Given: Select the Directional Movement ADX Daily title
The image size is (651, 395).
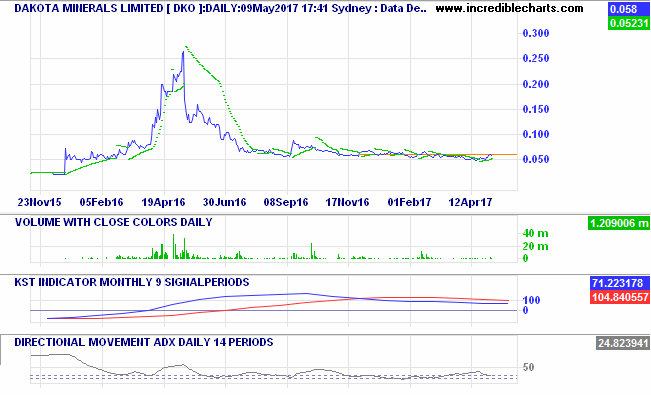Looking at the screenshot, I should point(144,342).
